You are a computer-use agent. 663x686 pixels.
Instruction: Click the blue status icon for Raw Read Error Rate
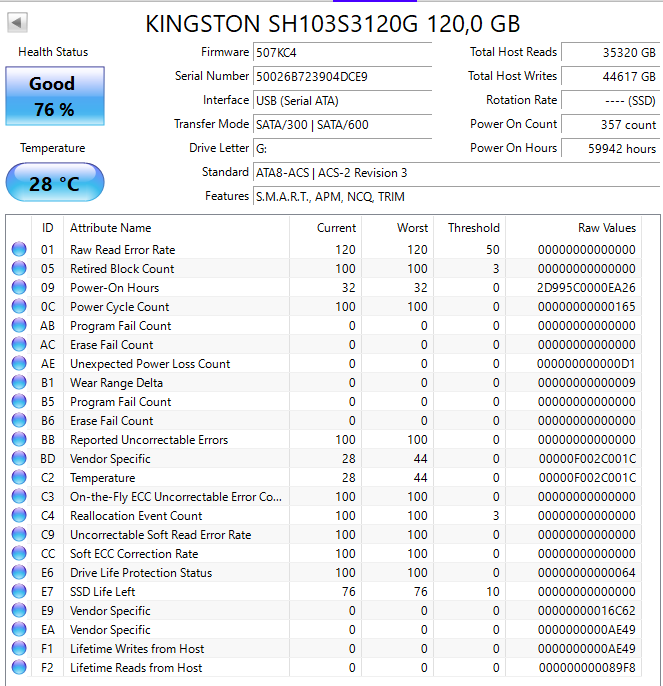pyautogui.click(x=19, y=250)
